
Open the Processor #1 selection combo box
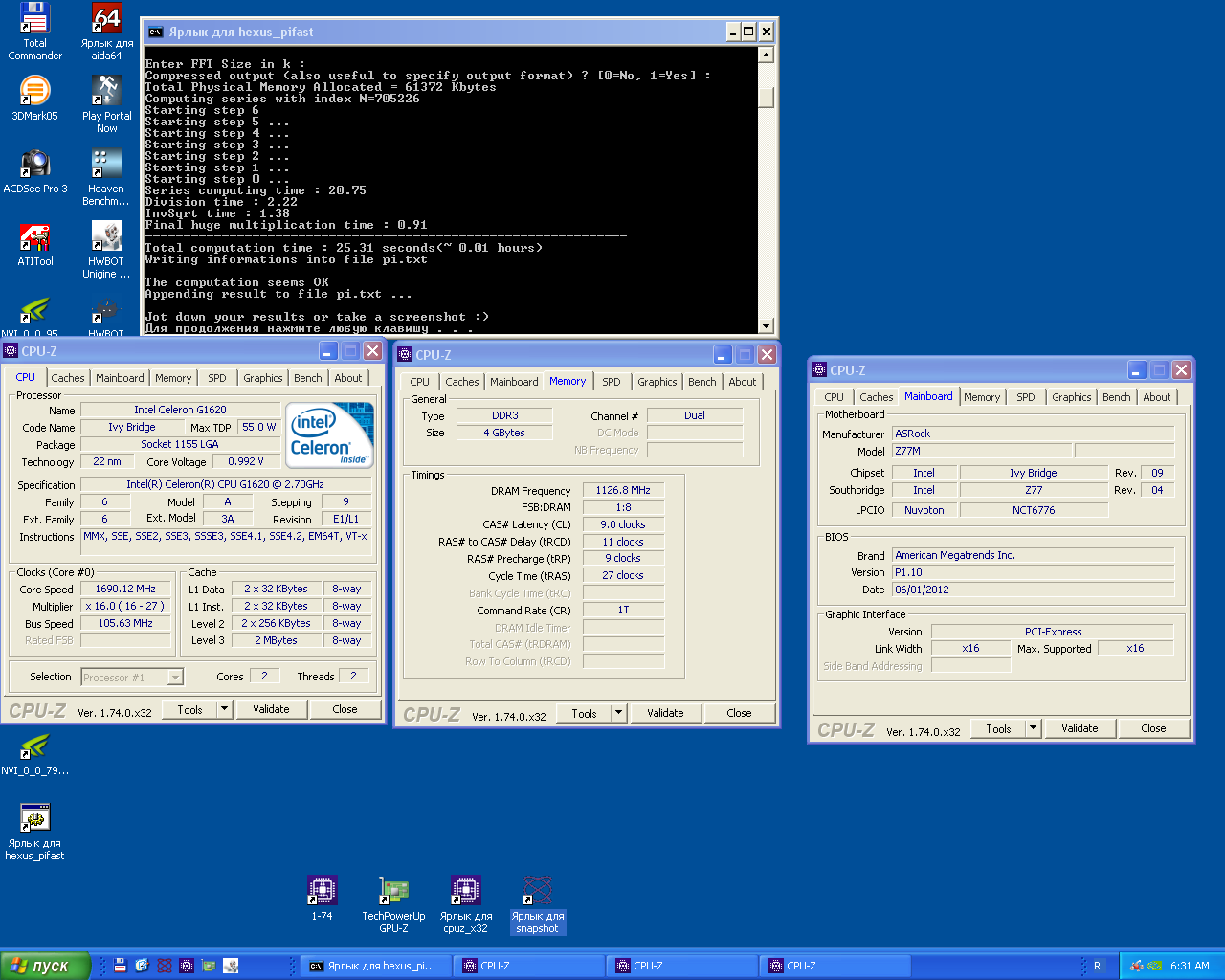(x=132, y=677)
